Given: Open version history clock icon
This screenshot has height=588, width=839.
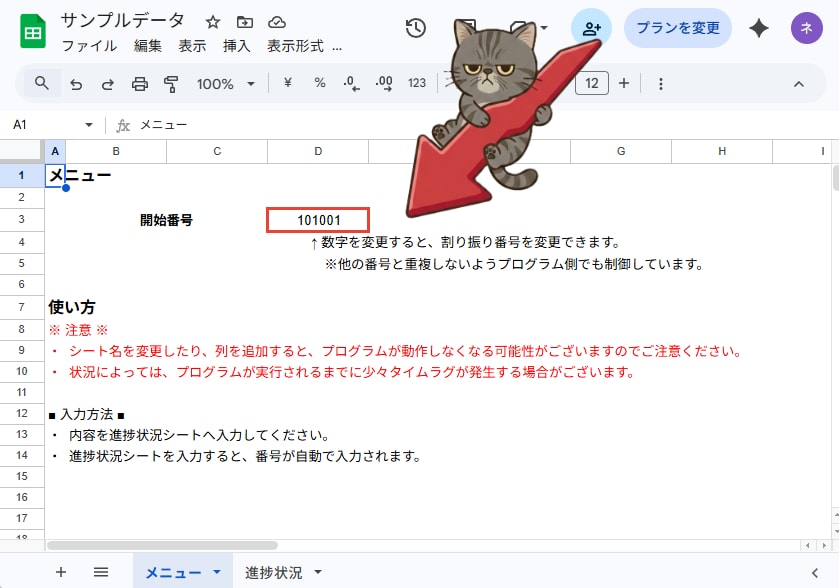Looking at the screenshot, I should pos(415,28).
